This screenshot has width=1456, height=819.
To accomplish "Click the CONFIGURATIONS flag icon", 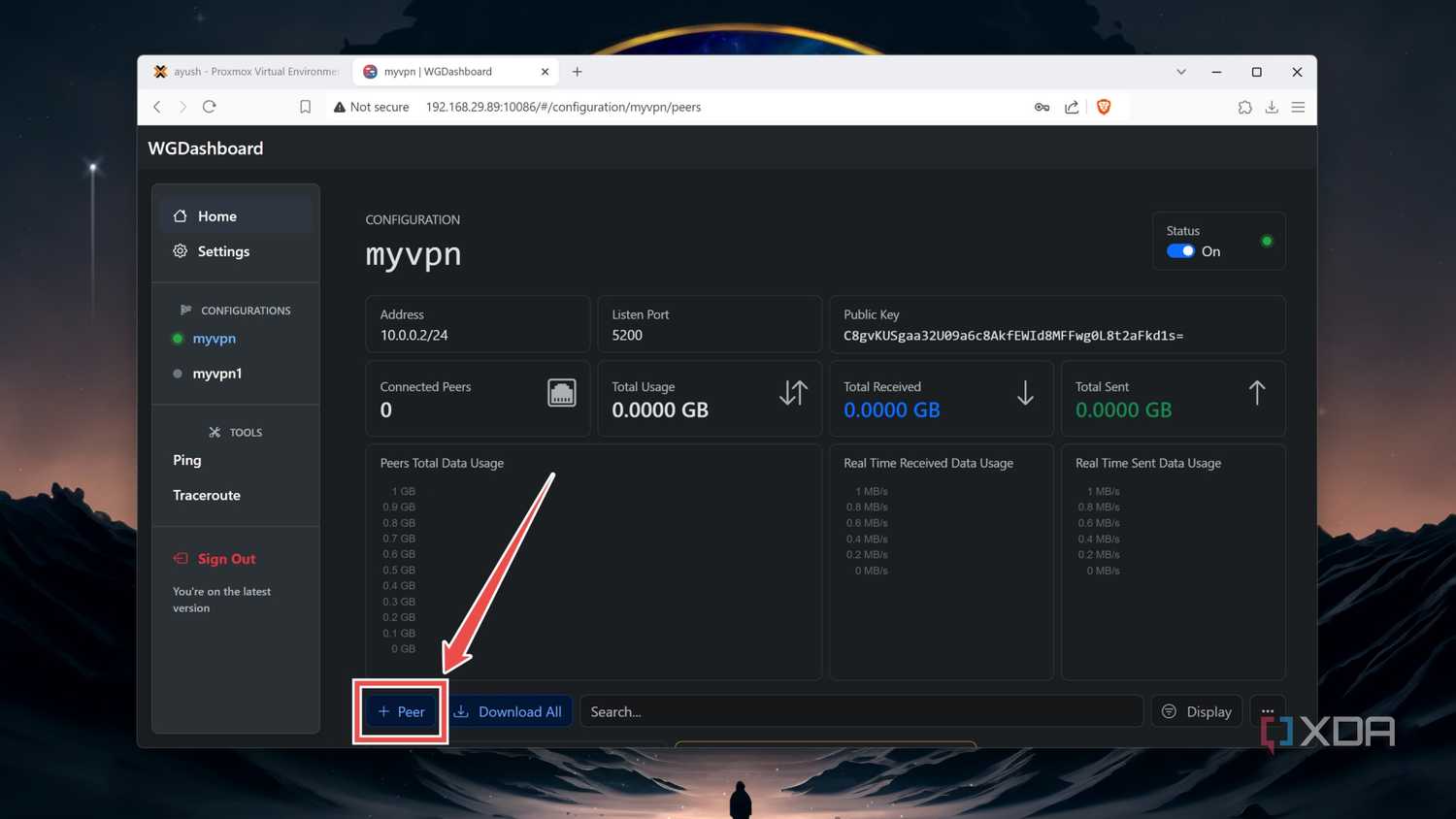I will click(x=185, y=311).
